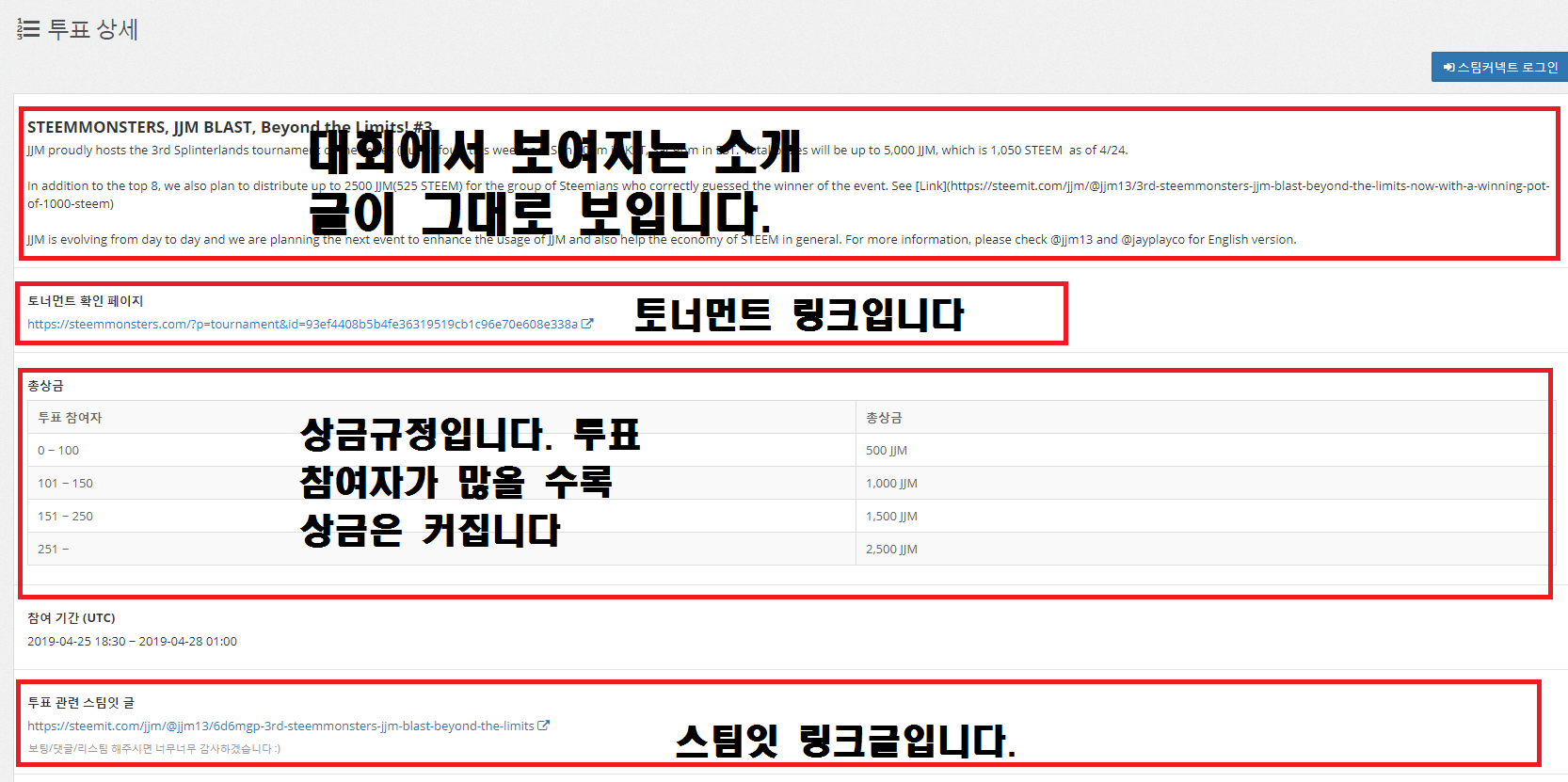This screenshot has height=782, width=1568.
Task: Click the 투표 참여자 column header
Action: (441, 417)
